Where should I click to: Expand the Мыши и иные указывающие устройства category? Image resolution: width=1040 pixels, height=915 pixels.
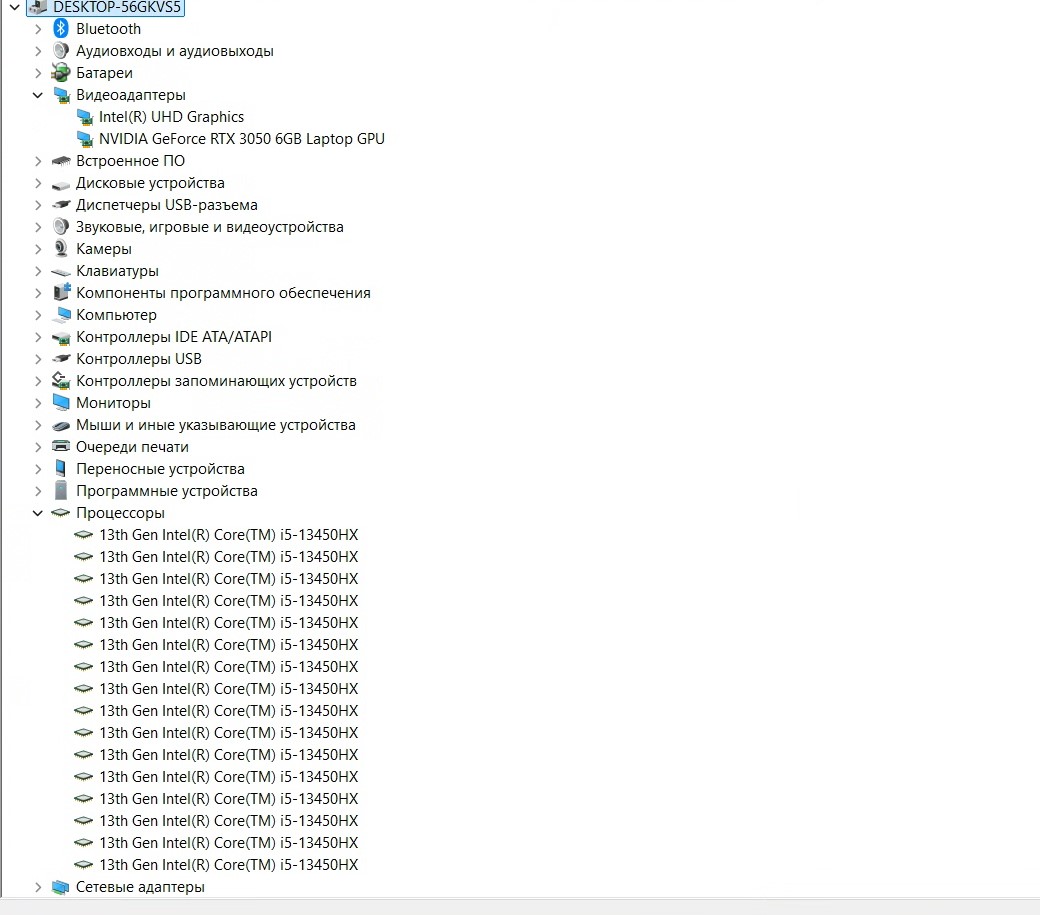point(38,425)
